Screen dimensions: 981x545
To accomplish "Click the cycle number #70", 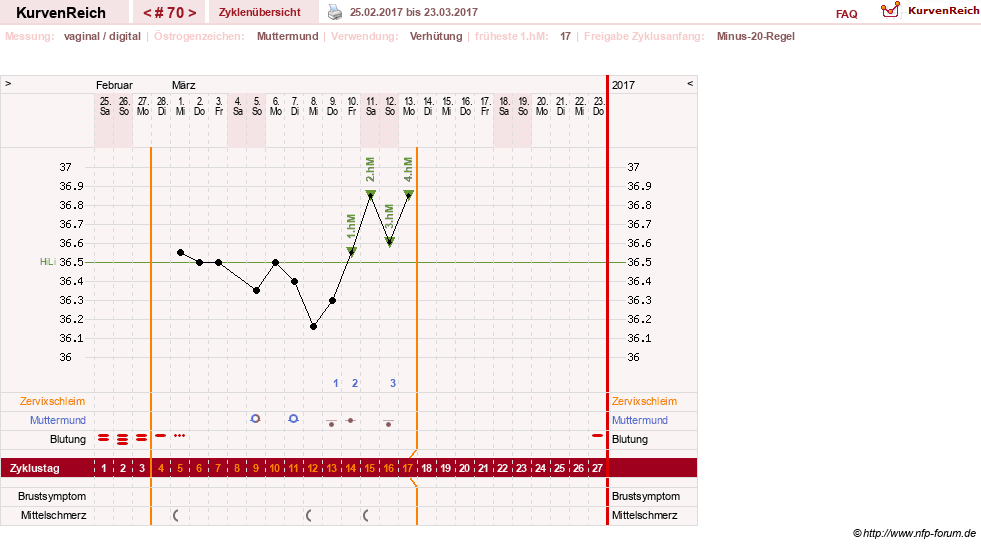I will tap(170, 13).
